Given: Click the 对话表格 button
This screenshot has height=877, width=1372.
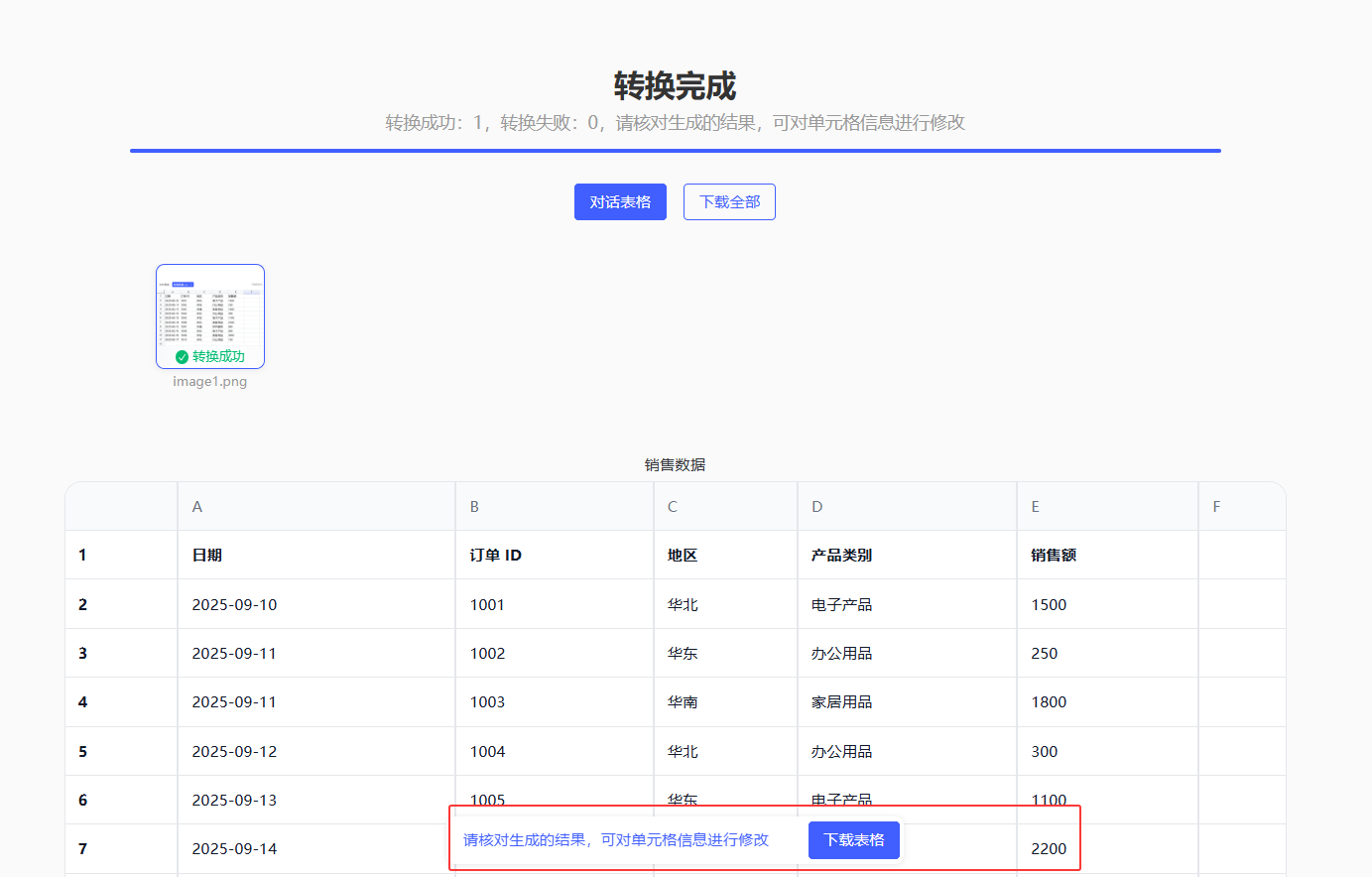Looking at the screenshot, I should point(620,202).
